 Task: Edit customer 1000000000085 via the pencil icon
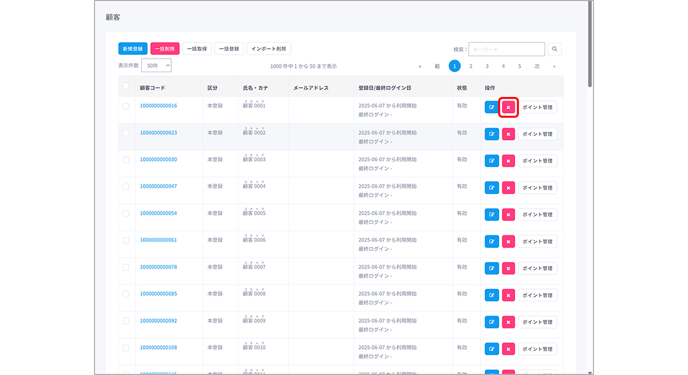tap(491, 295)
